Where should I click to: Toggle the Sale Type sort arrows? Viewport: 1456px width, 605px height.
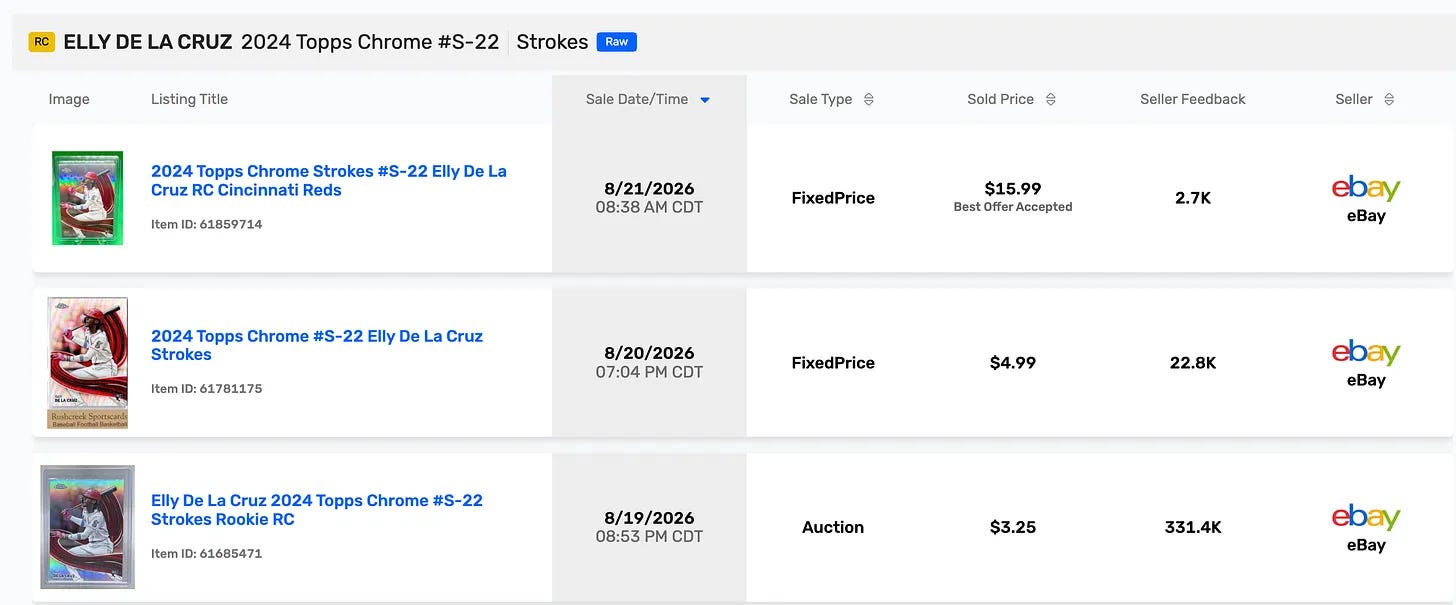(868, 99)
